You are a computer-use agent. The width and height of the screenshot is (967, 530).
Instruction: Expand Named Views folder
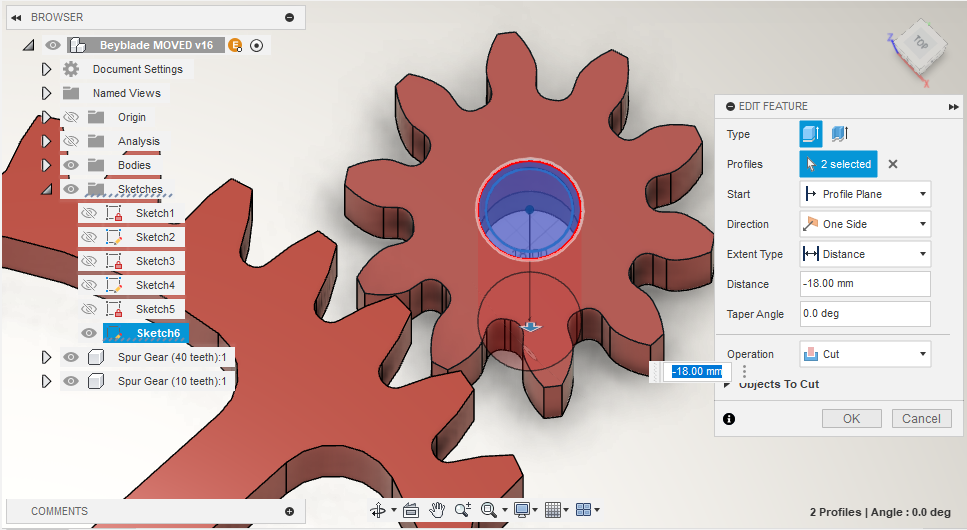(46, 93)
